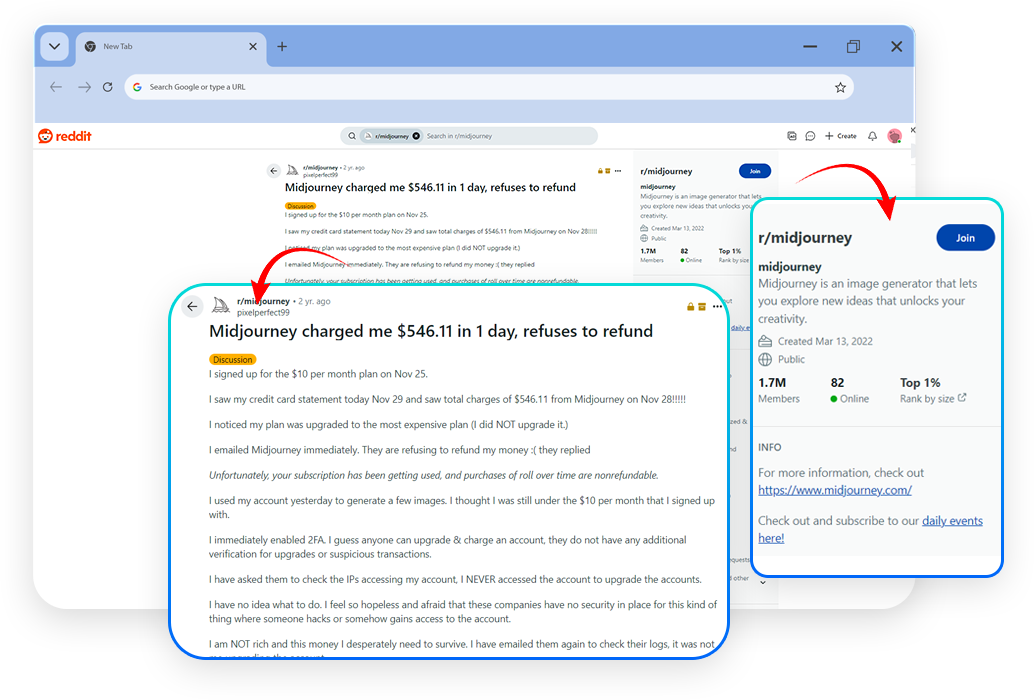This screenshot has width=1034, height=700.
Task: Click the large Join button in the sidebar callout
Action: pos(965,238)
